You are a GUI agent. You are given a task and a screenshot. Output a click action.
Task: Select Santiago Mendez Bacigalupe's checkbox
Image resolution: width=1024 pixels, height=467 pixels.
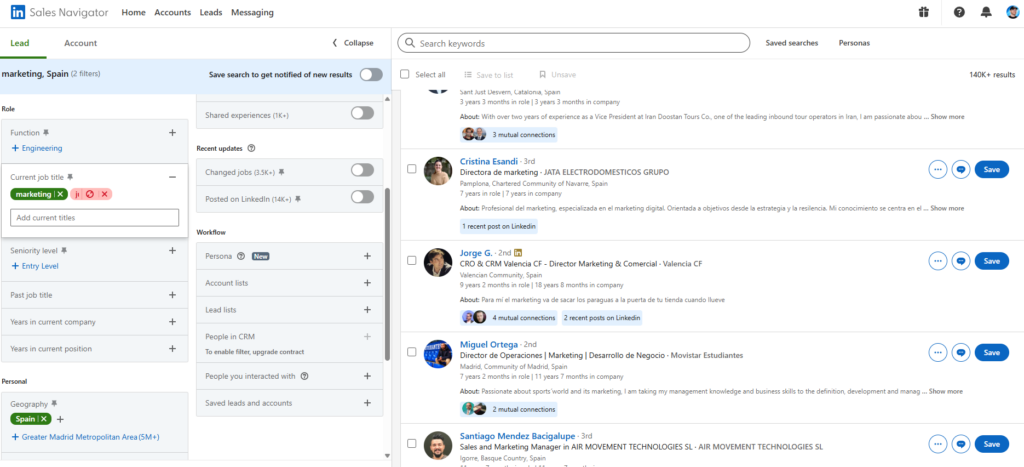[x=411, y=443]
